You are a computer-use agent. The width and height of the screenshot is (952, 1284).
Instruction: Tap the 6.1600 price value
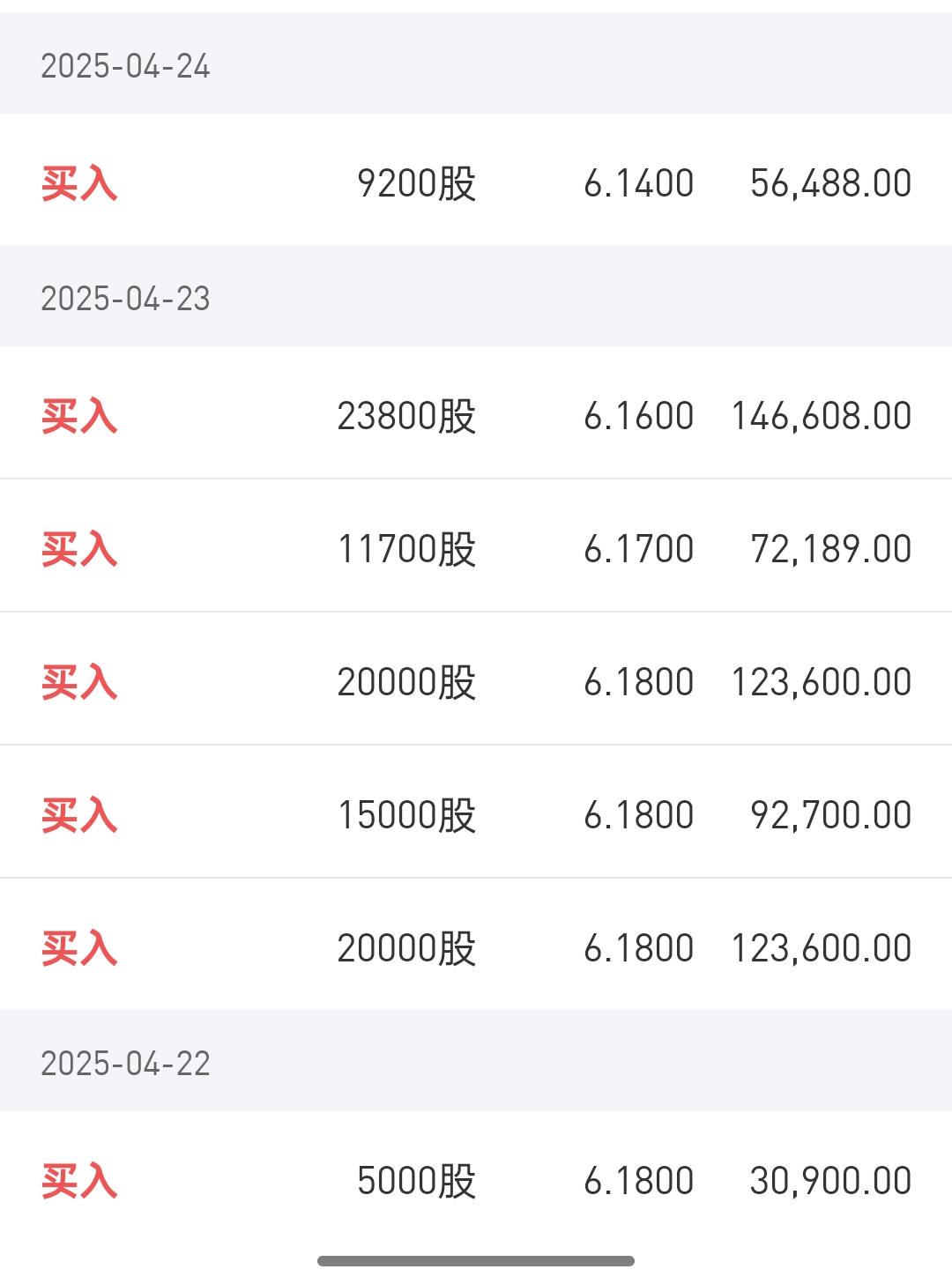point(639,416)
